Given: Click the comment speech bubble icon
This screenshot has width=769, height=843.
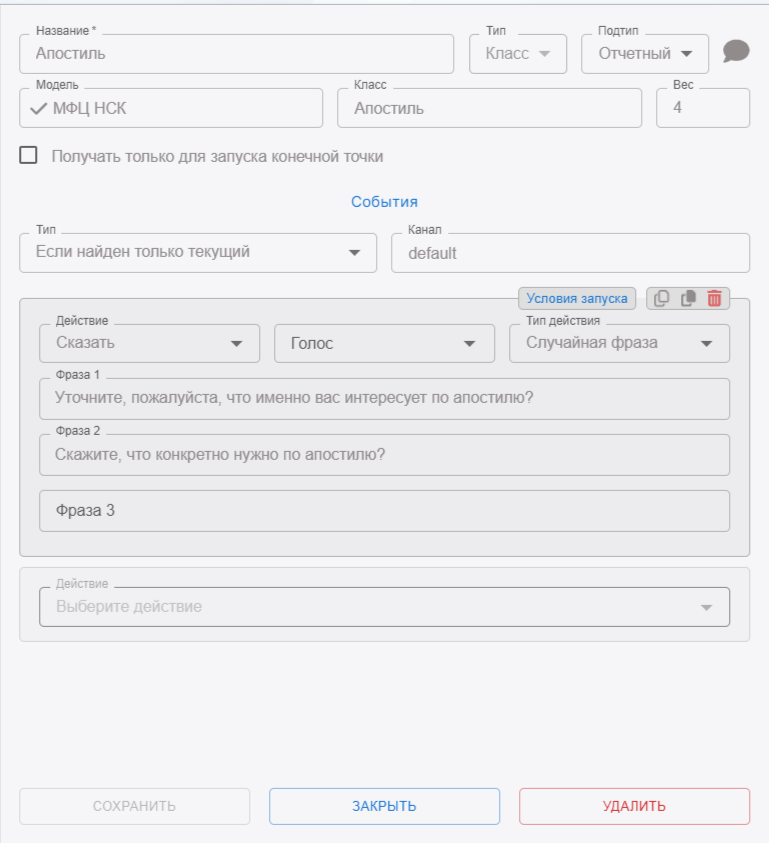Looking at the screenshot, I should click(x=736, y=52).
